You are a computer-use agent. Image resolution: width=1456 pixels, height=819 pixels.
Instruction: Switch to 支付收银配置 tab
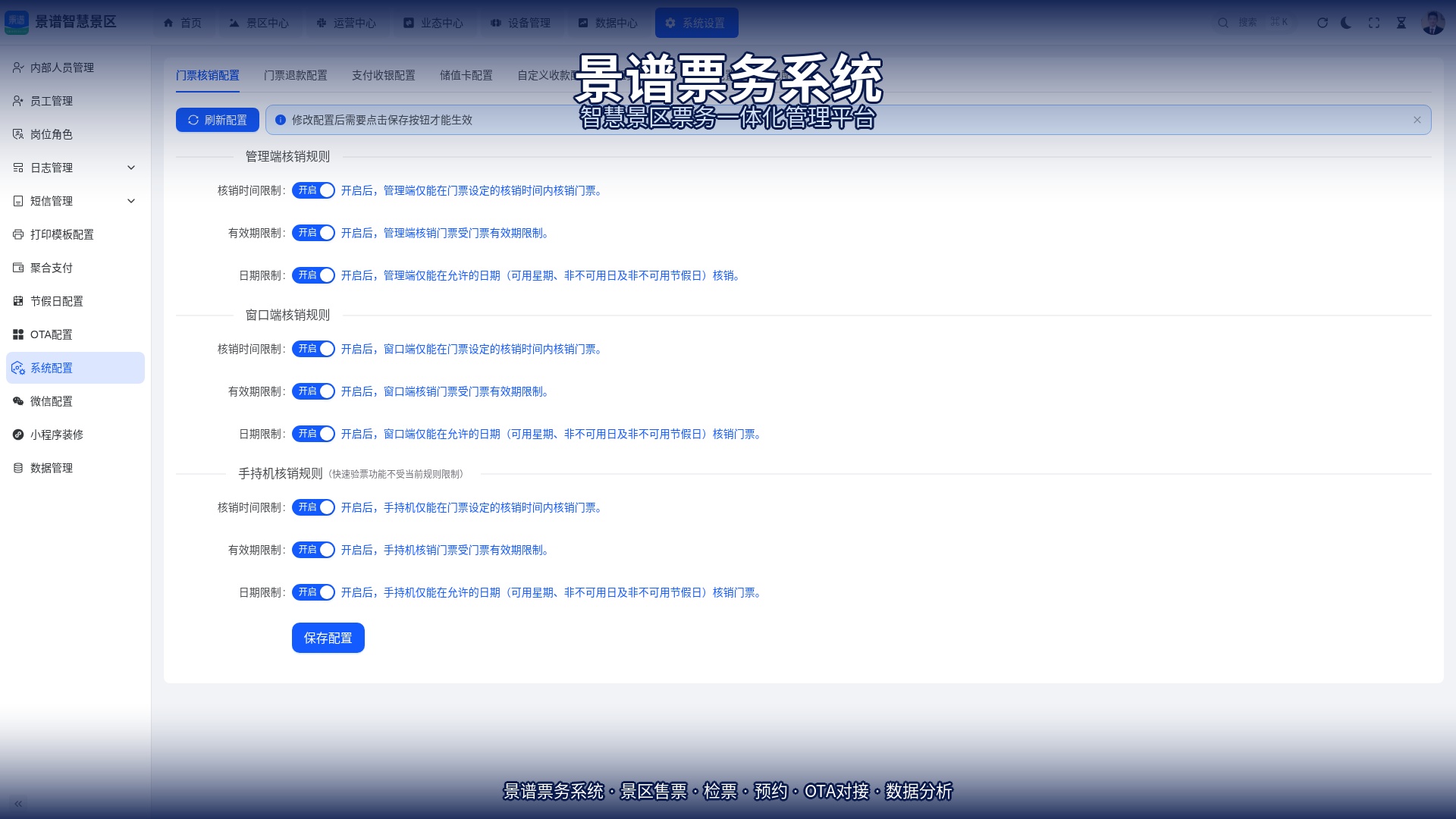(384, 75)
